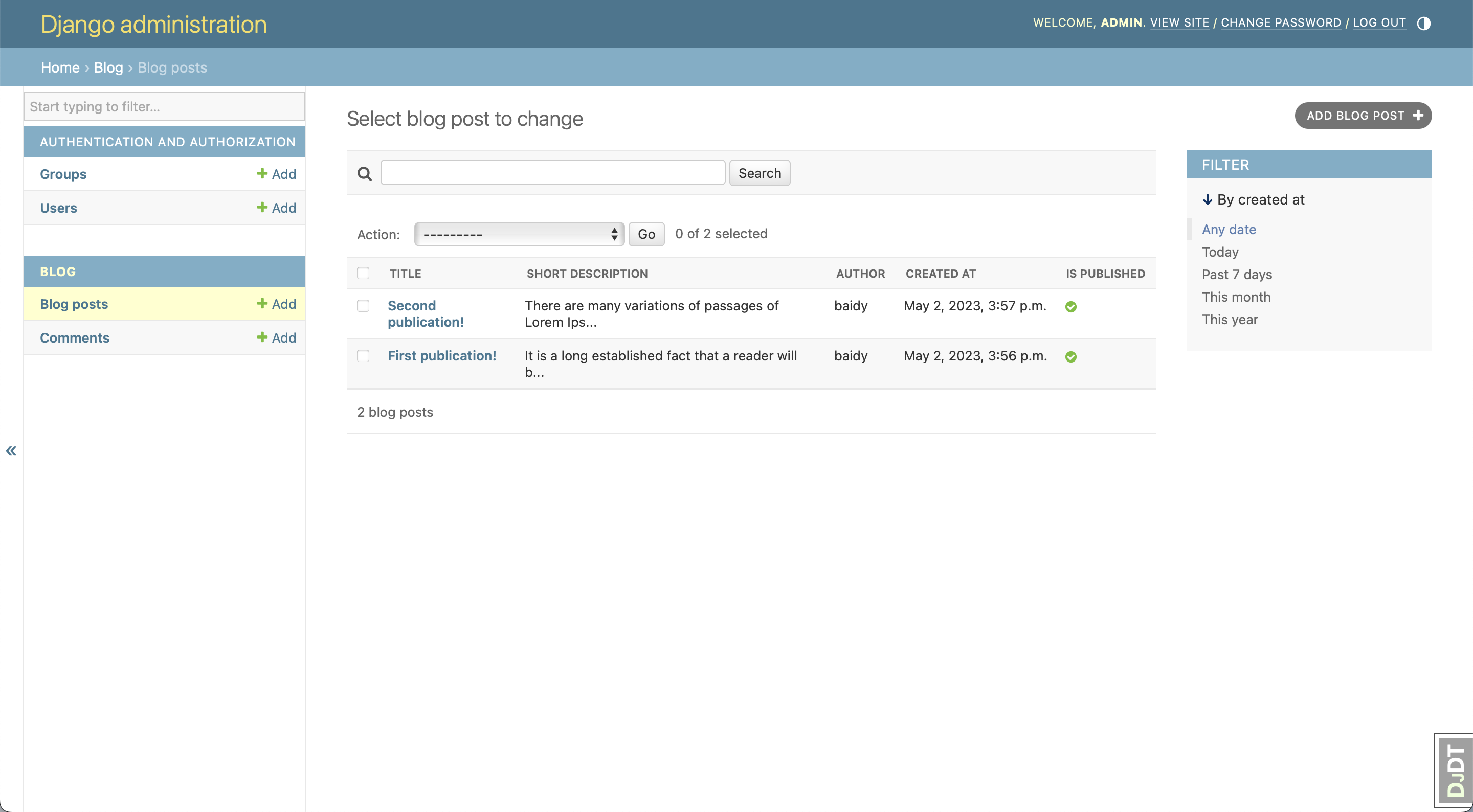Open Groups in the sidebar

pos(63,174)
